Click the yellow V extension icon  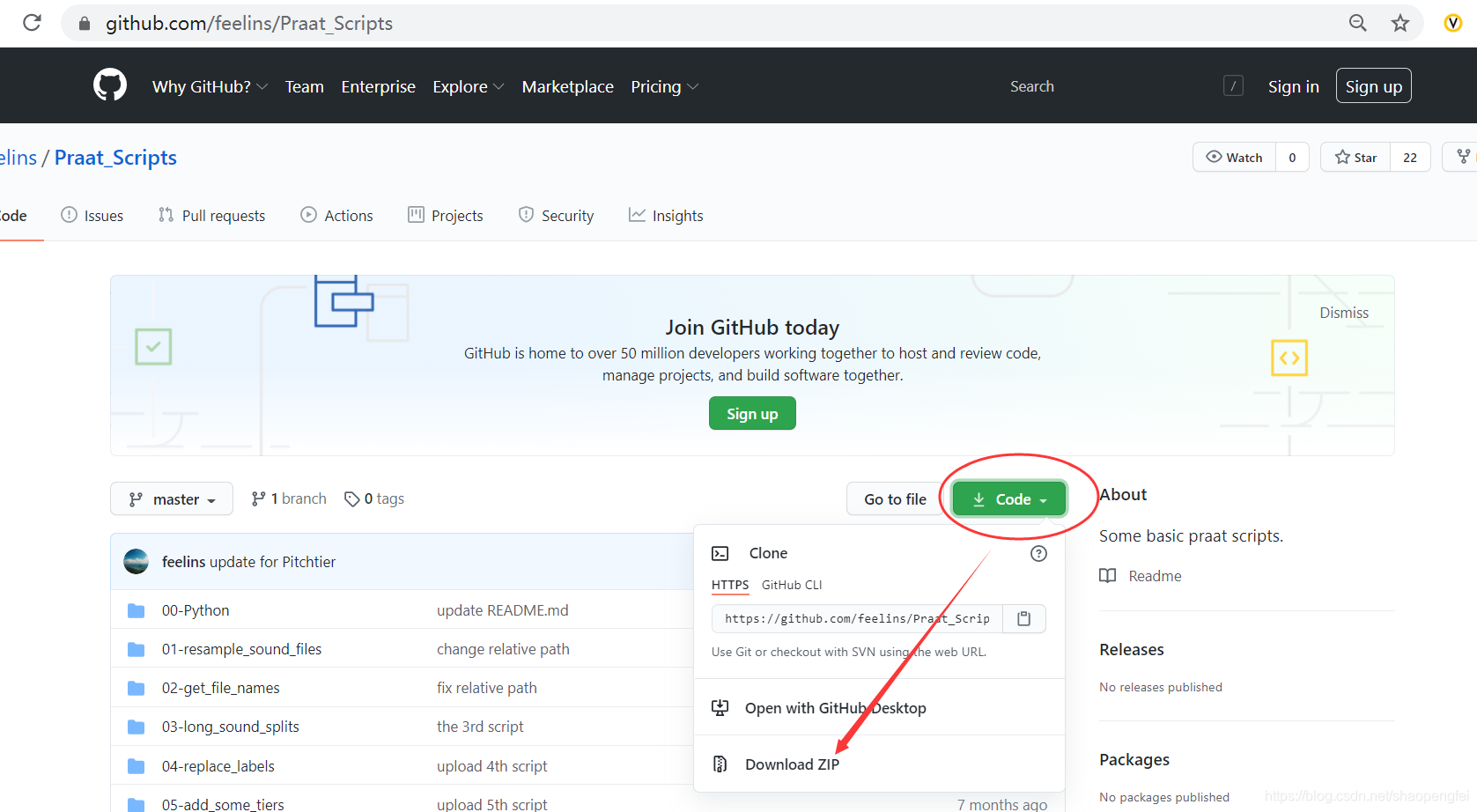tap(1453, 23)
